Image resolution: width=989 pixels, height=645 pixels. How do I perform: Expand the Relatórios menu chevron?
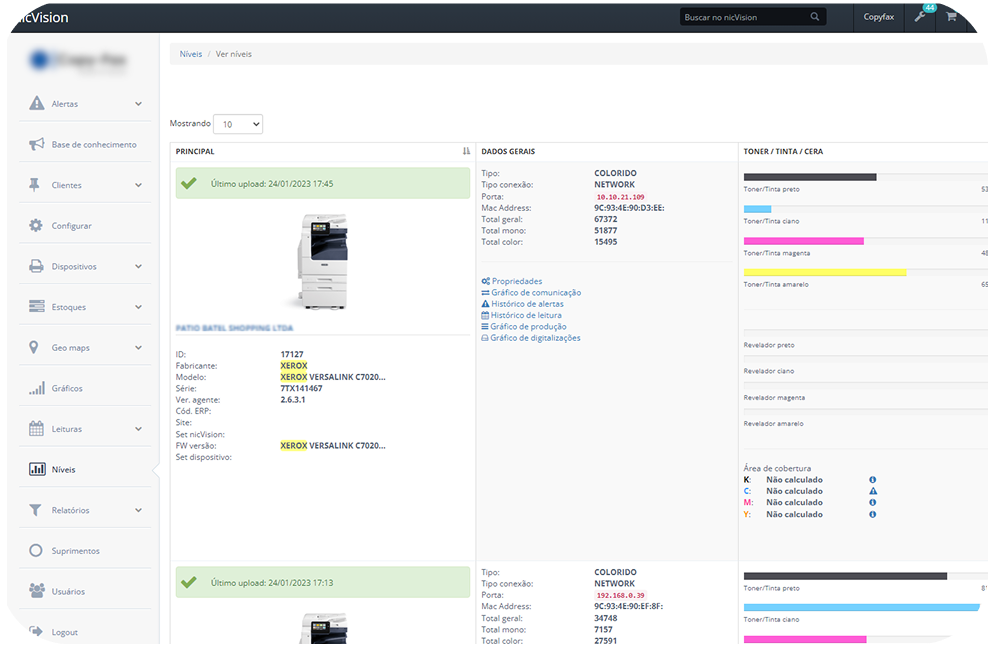click(138, 510)
